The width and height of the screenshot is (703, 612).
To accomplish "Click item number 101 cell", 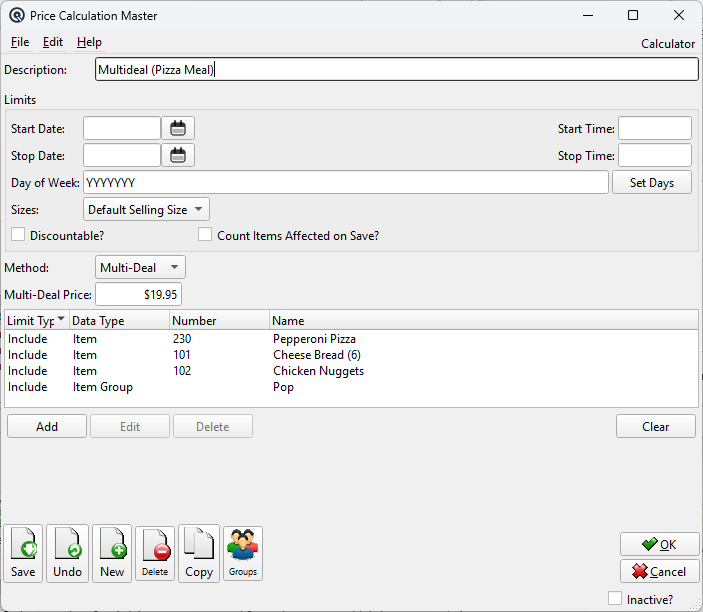I will point(182,355).
